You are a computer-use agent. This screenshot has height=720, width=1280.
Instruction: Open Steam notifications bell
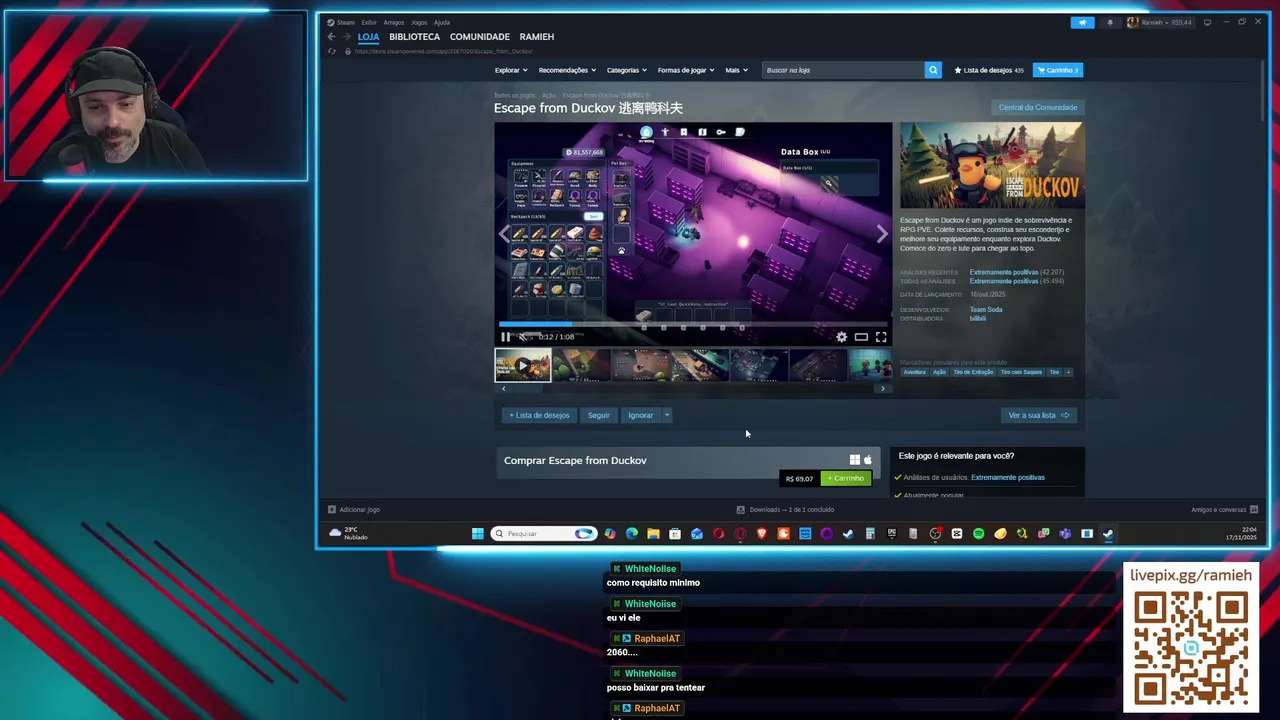tap(1109, 22)
